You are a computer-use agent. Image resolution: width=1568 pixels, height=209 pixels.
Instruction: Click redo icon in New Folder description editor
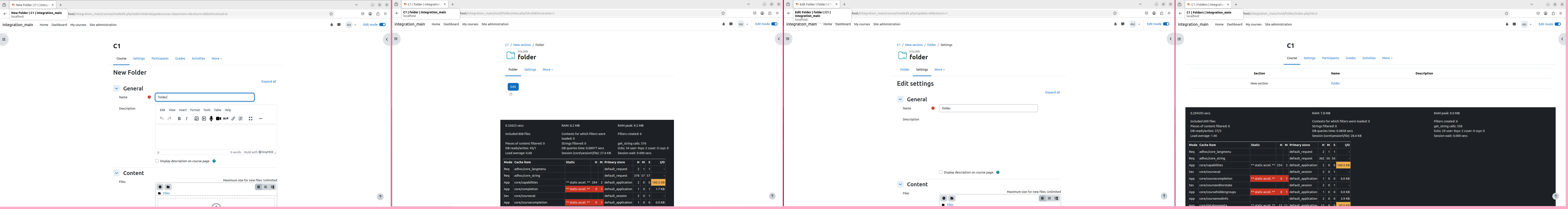coord(169,119)
